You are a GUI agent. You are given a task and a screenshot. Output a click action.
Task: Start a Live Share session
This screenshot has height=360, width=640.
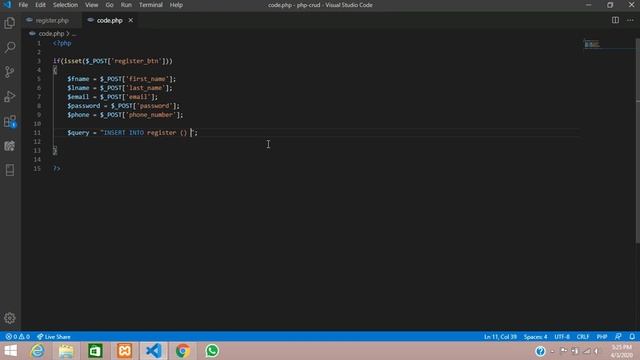pos(53,337)
